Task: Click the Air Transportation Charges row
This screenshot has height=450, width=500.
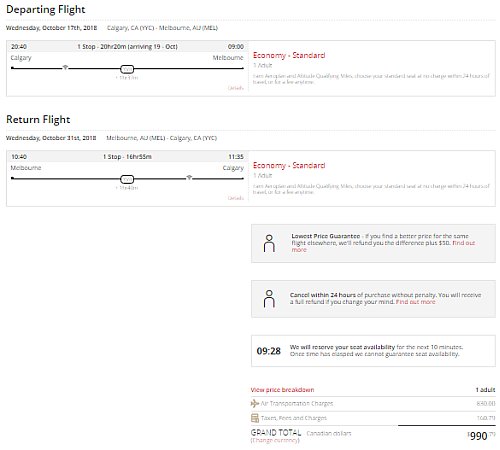Action: [373, 404]
